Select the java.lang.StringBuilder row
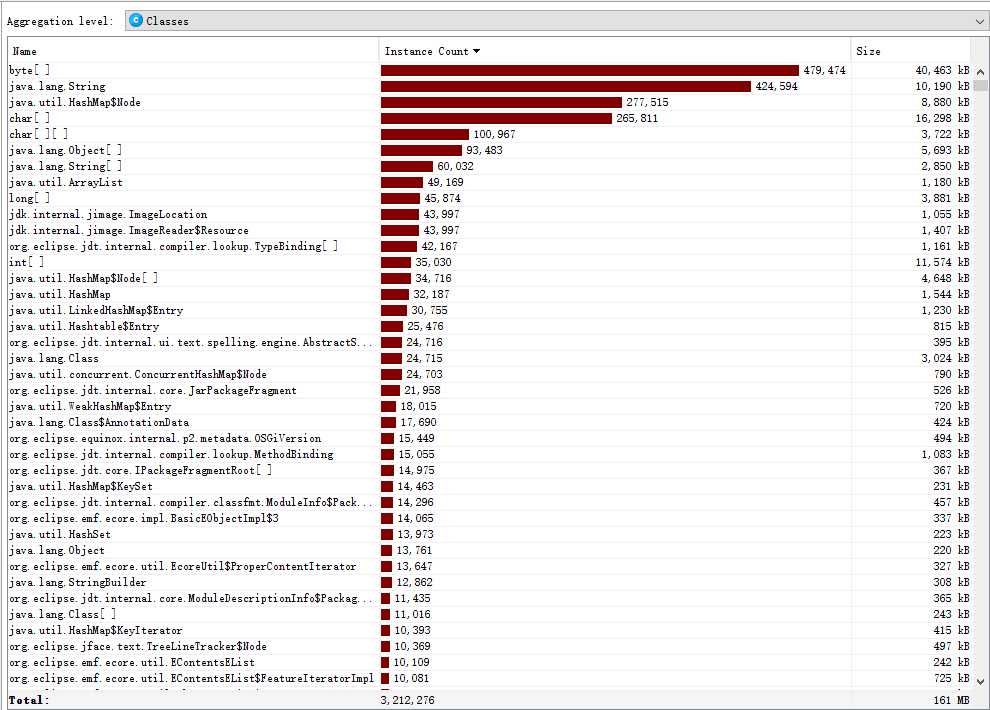The height and width of the screenshot is (710, 990). tap(489, 582)
